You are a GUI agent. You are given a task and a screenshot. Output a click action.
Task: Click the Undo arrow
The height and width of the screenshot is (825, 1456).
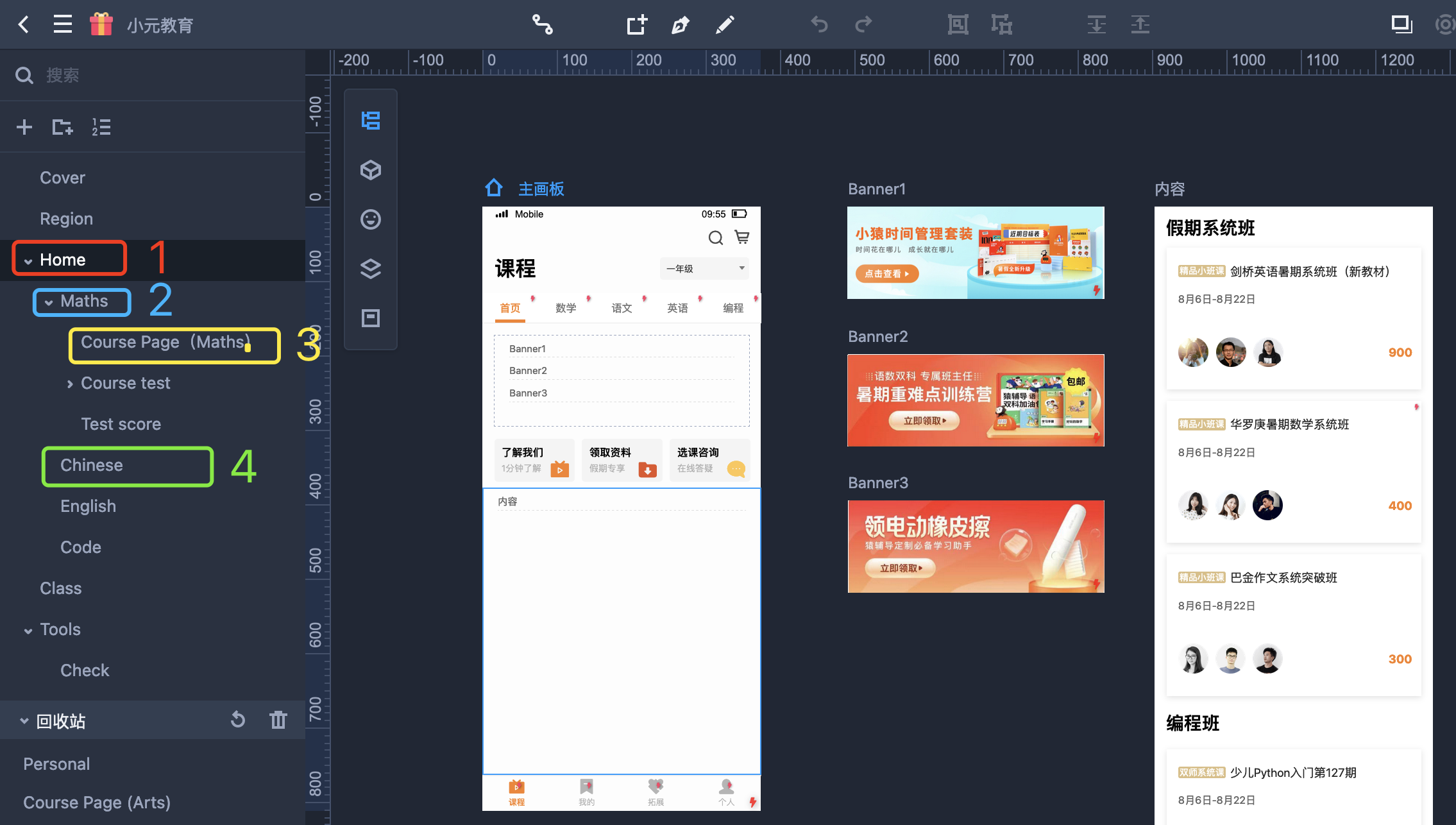pyautogui.click(x=819, y=25)
